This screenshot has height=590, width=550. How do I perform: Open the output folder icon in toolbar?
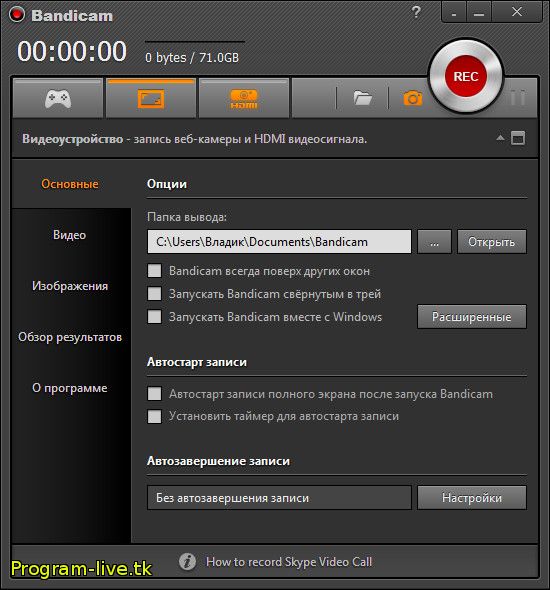pyautogui.click(x=362, y=99)
